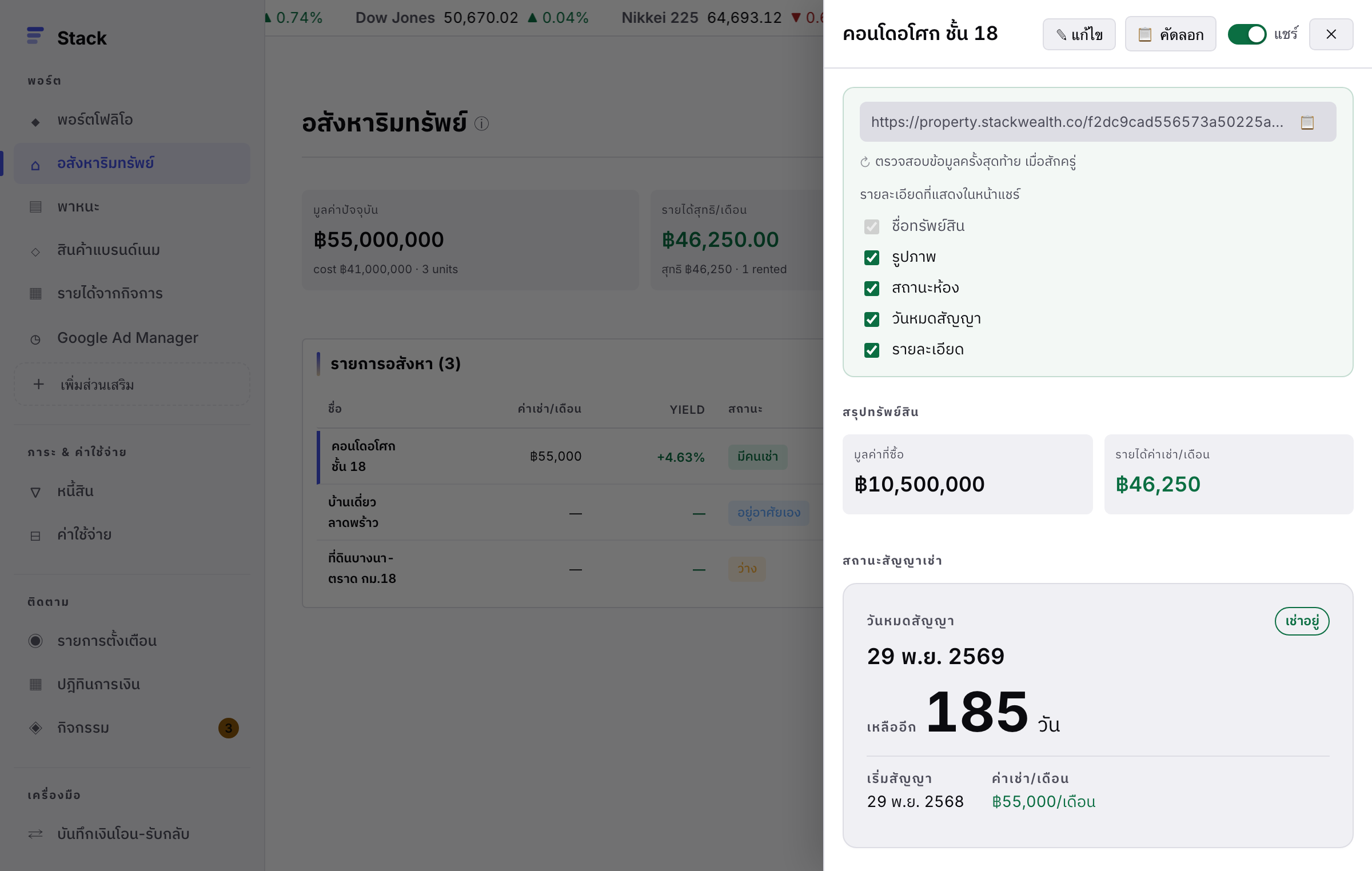The height and width of the screenshot is (871, 1372).
Task: Click the ค่าเช่า/เดือน column header
Action: pyautogui.click(x=549, y=409)
